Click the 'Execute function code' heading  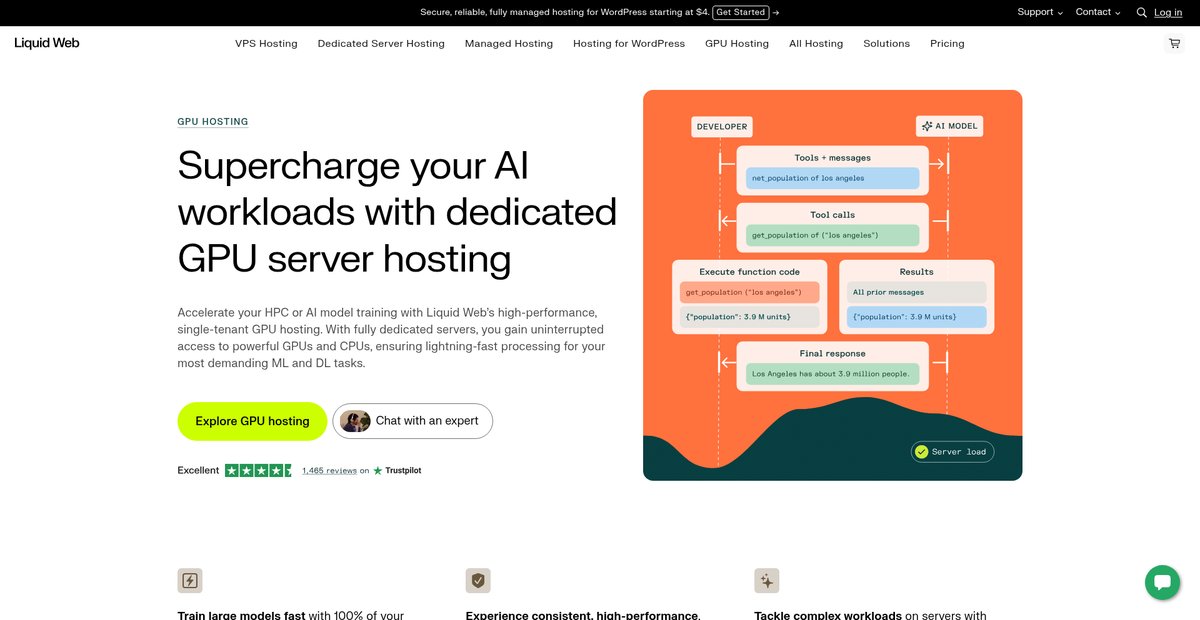point(749,272)
